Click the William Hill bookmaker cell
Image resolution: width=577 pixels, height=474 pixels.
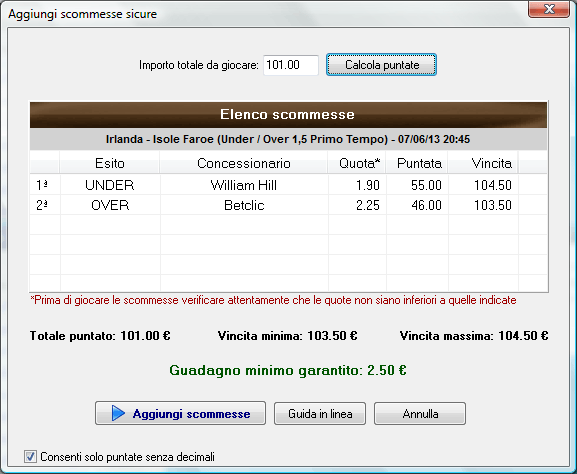coord(244,185)
